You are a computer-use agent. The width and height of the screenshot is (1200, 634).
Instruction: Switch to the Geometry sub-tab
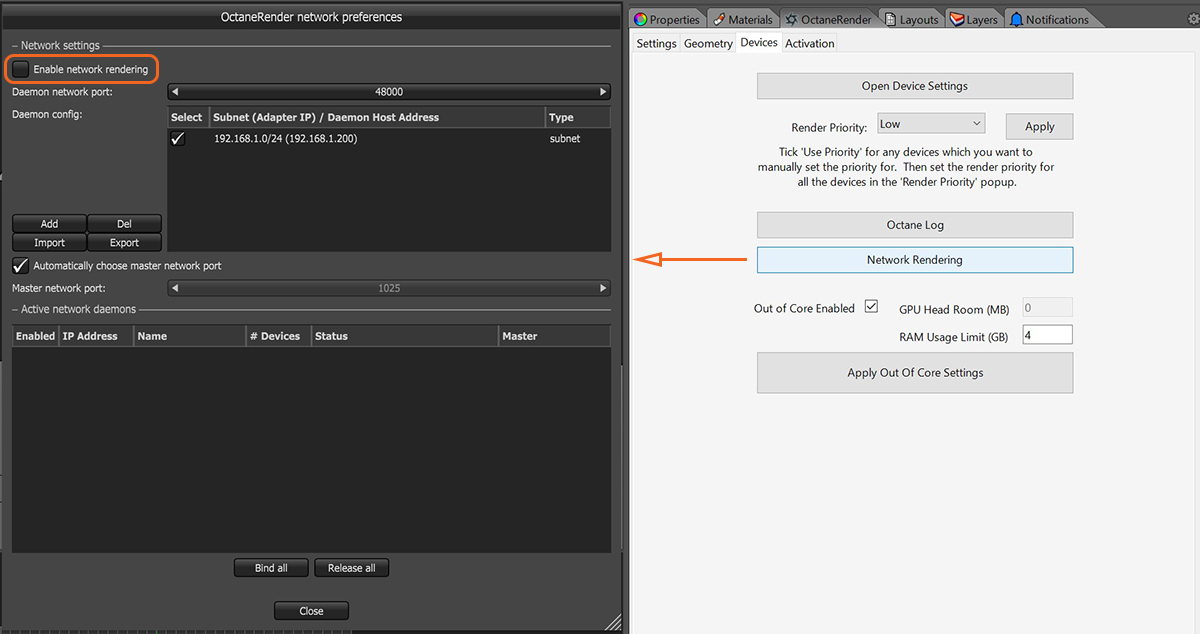pos(708,43)
